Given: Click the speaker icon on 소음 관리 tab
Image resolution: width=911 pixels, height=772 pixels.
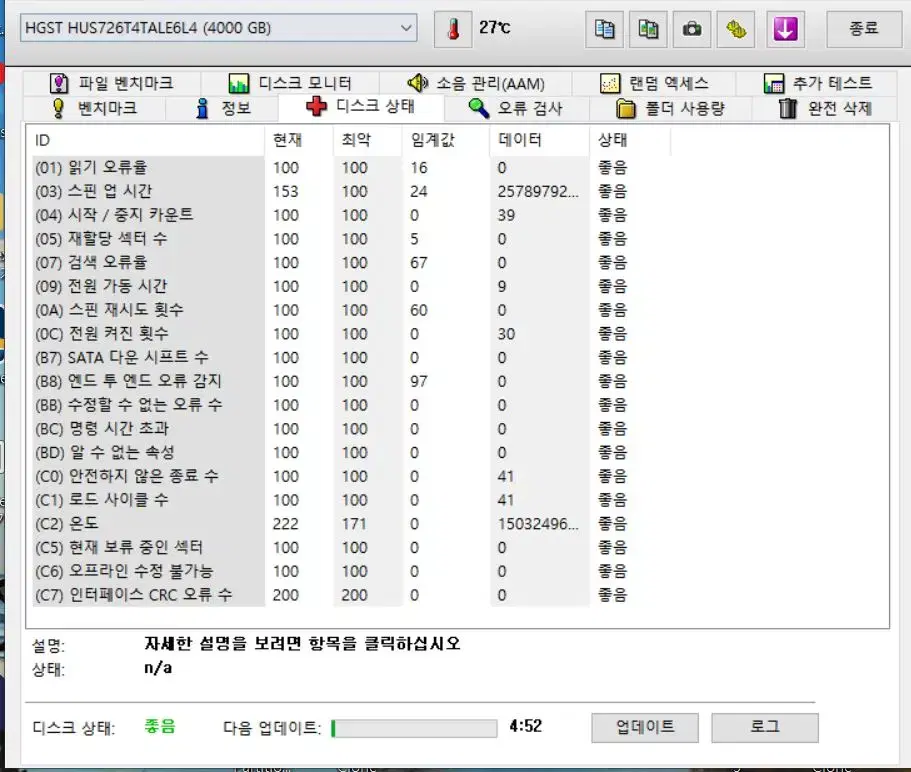Looking at the screenshot, I should pos(418,82).
